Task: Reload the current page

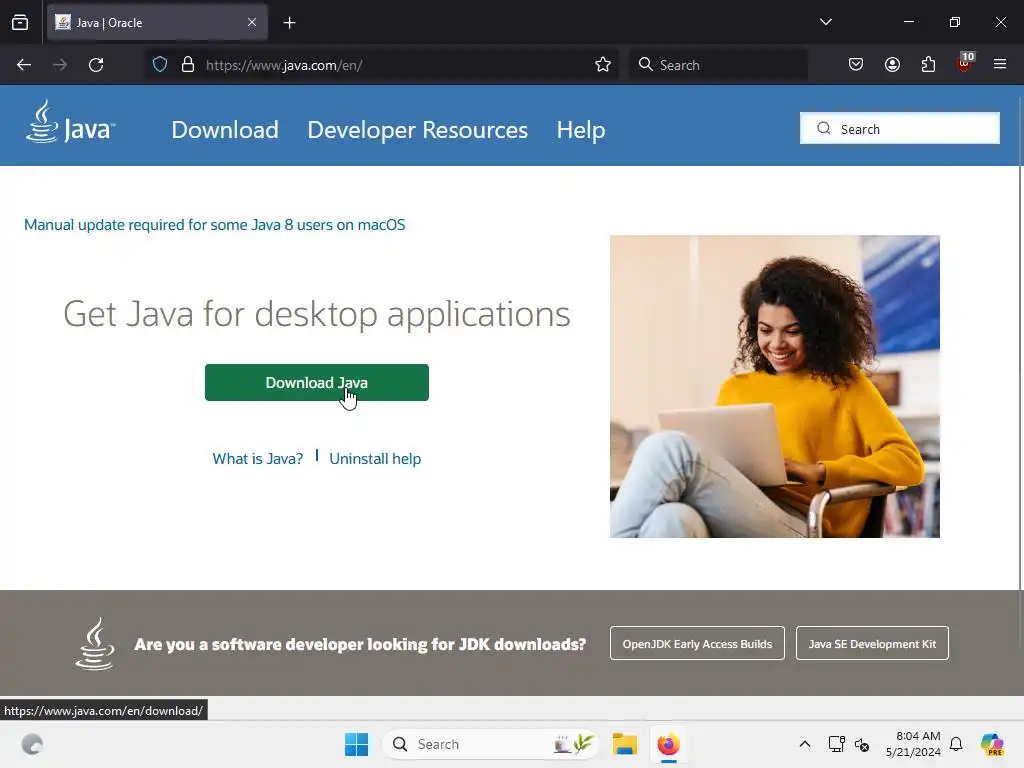Action: tap(96, 65)
